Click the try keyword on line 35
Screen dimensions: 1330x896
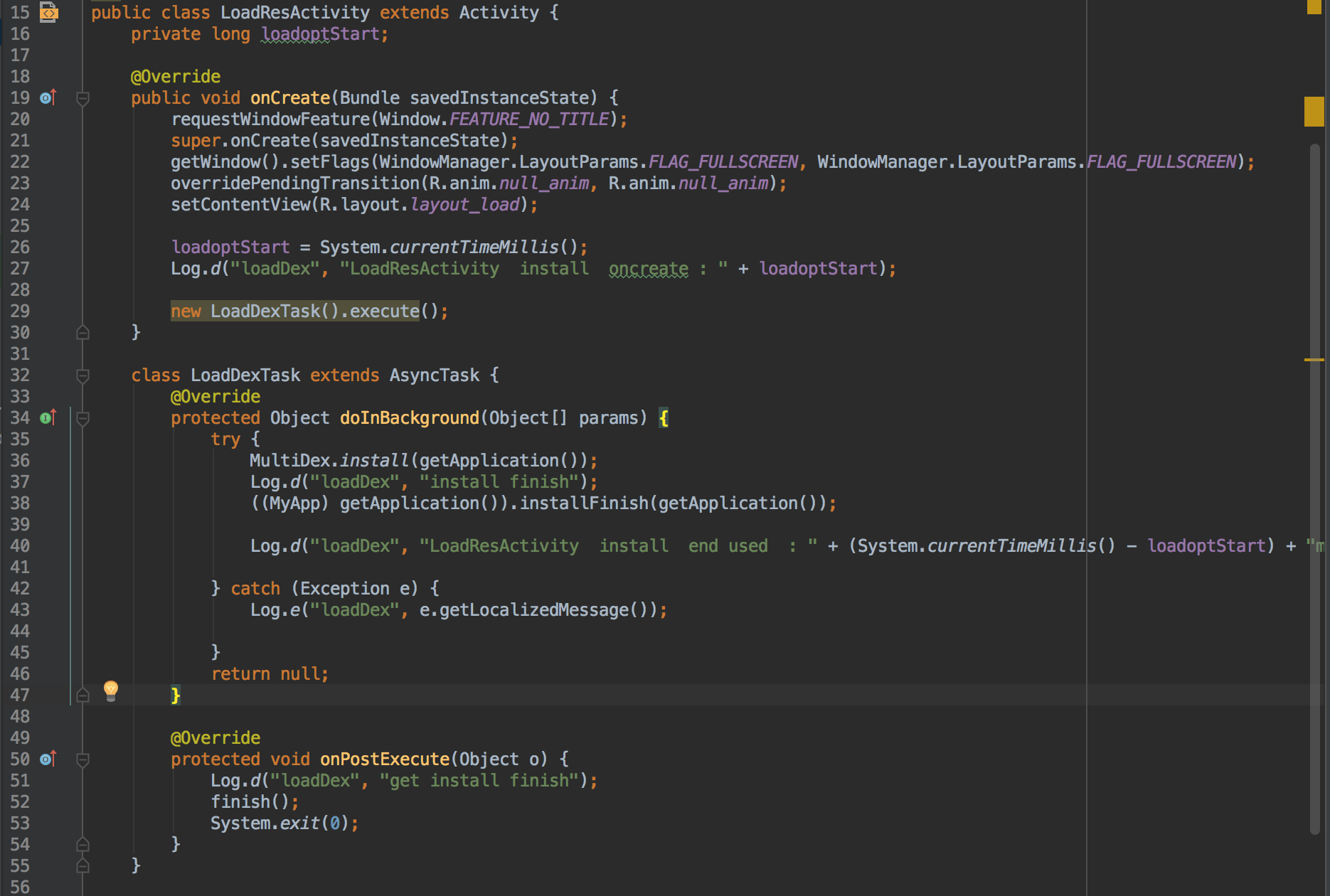[225, 439]
